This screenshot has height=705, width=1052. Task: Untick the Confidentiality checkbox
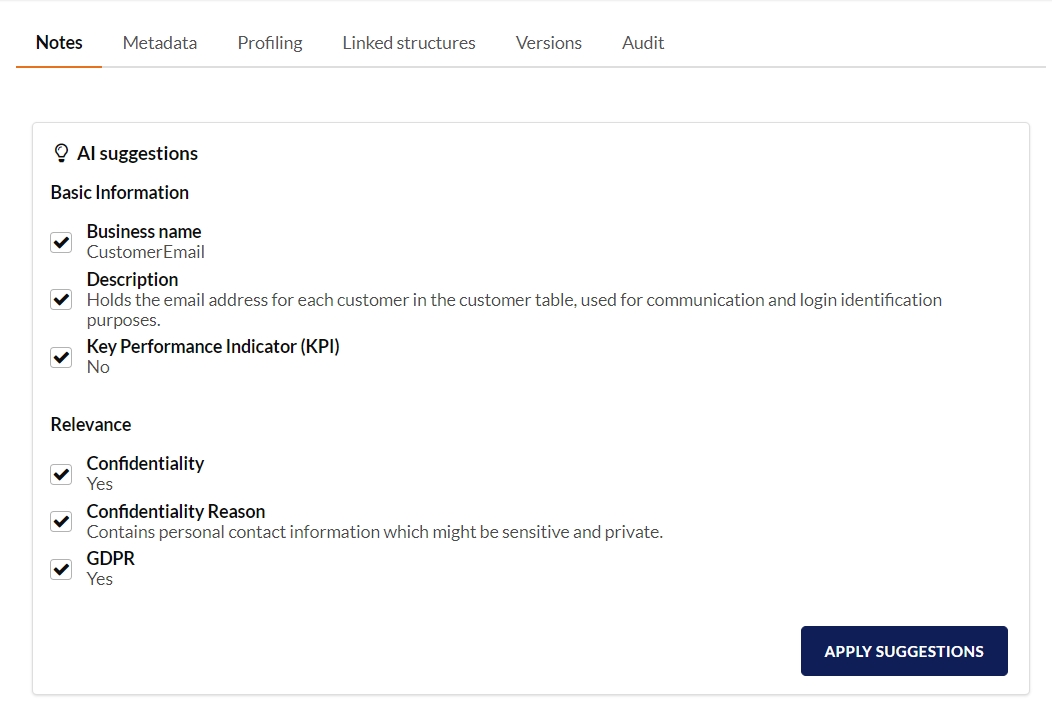(61, 474)
